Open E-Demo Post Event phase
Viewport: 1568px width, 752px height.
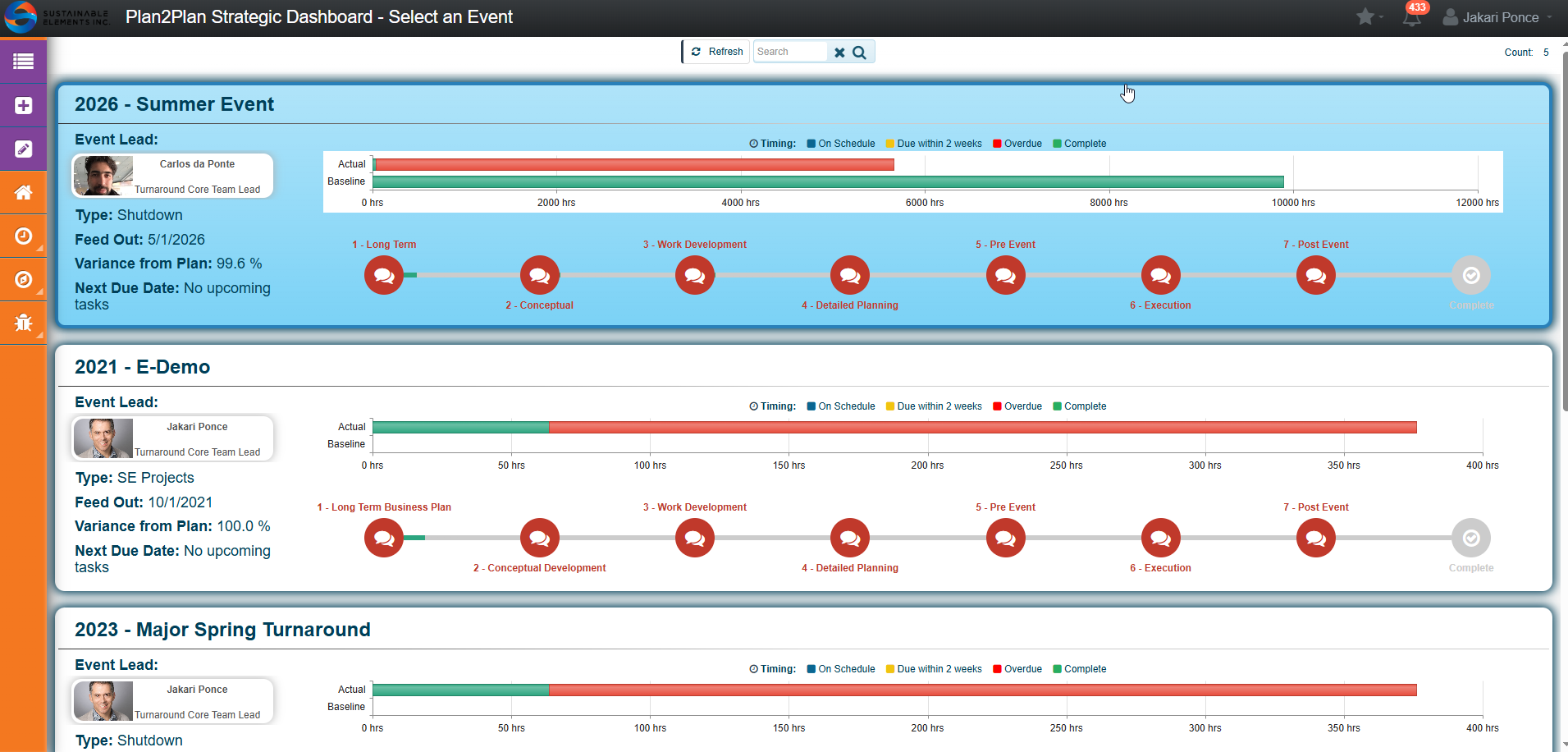[x=1316, y=538]
